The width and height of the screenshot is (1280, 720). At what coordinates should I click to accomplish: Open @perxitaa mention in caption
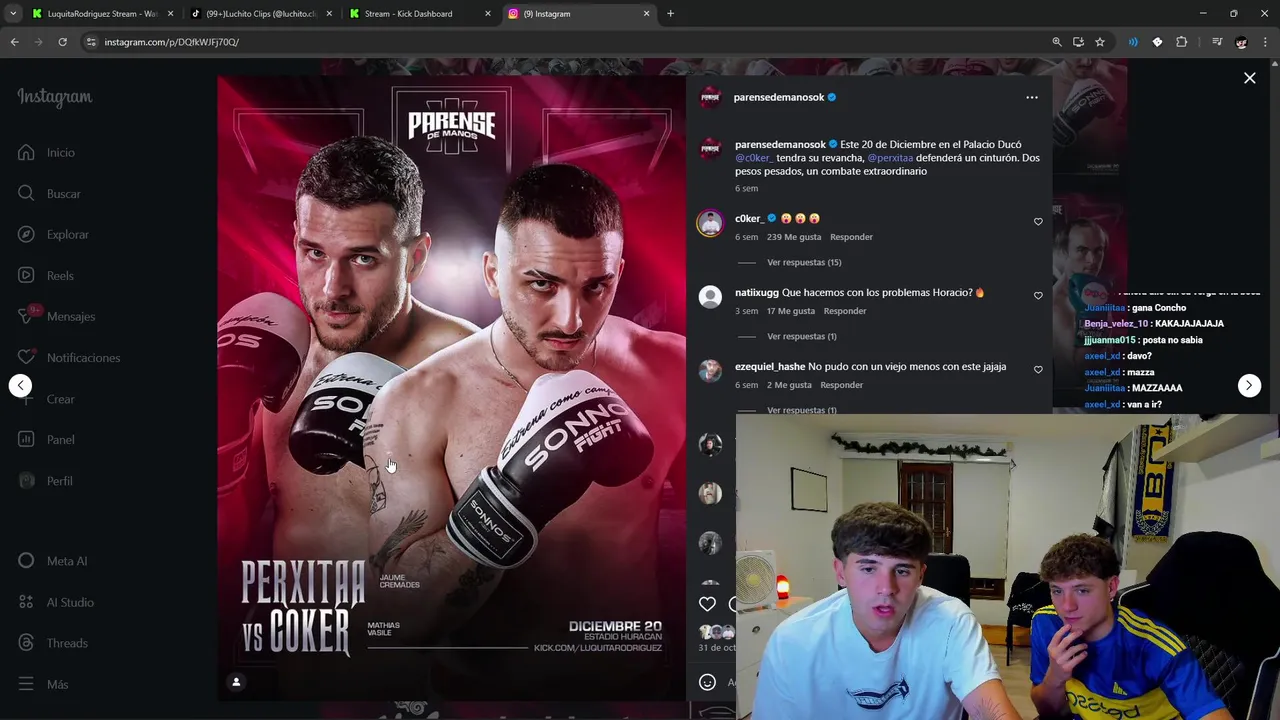890,158
